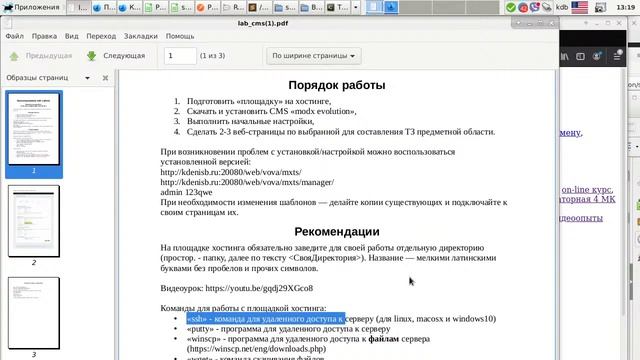
Task: Expand the taskbar window list arrow
Action: click(356, 7)
